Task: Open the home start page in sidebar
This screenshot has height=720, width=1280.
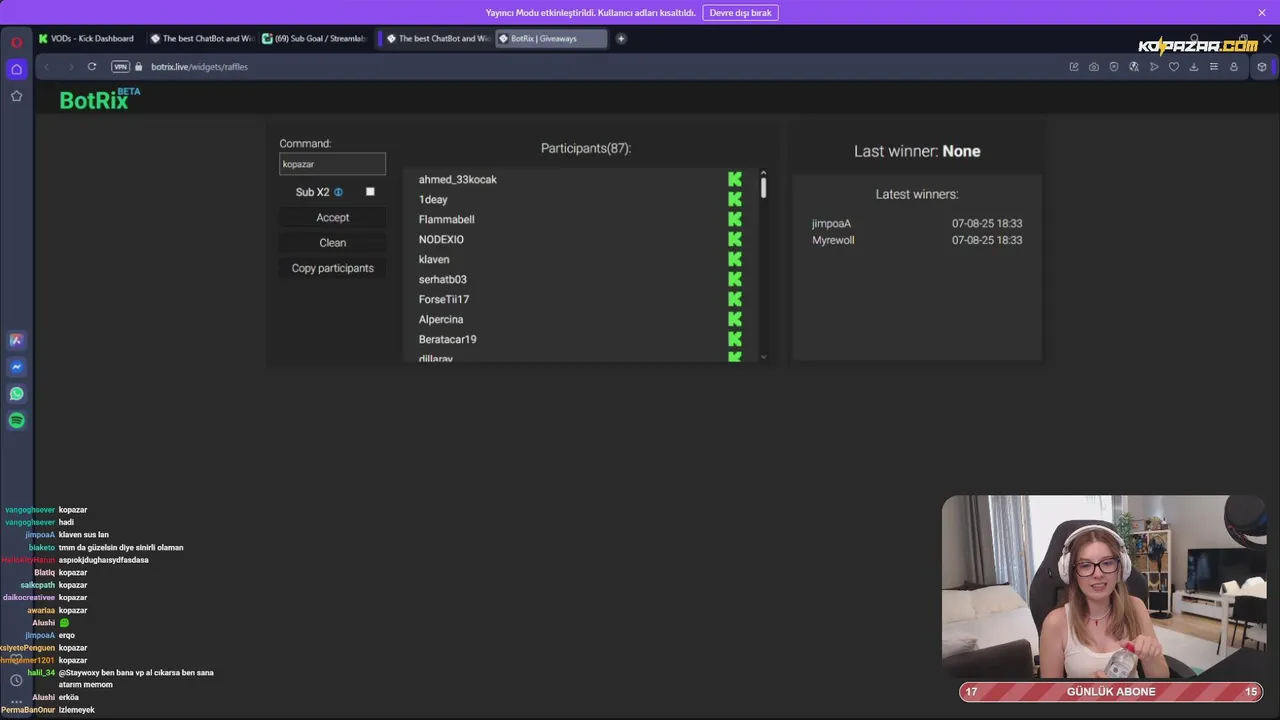Action: point(16,69)
